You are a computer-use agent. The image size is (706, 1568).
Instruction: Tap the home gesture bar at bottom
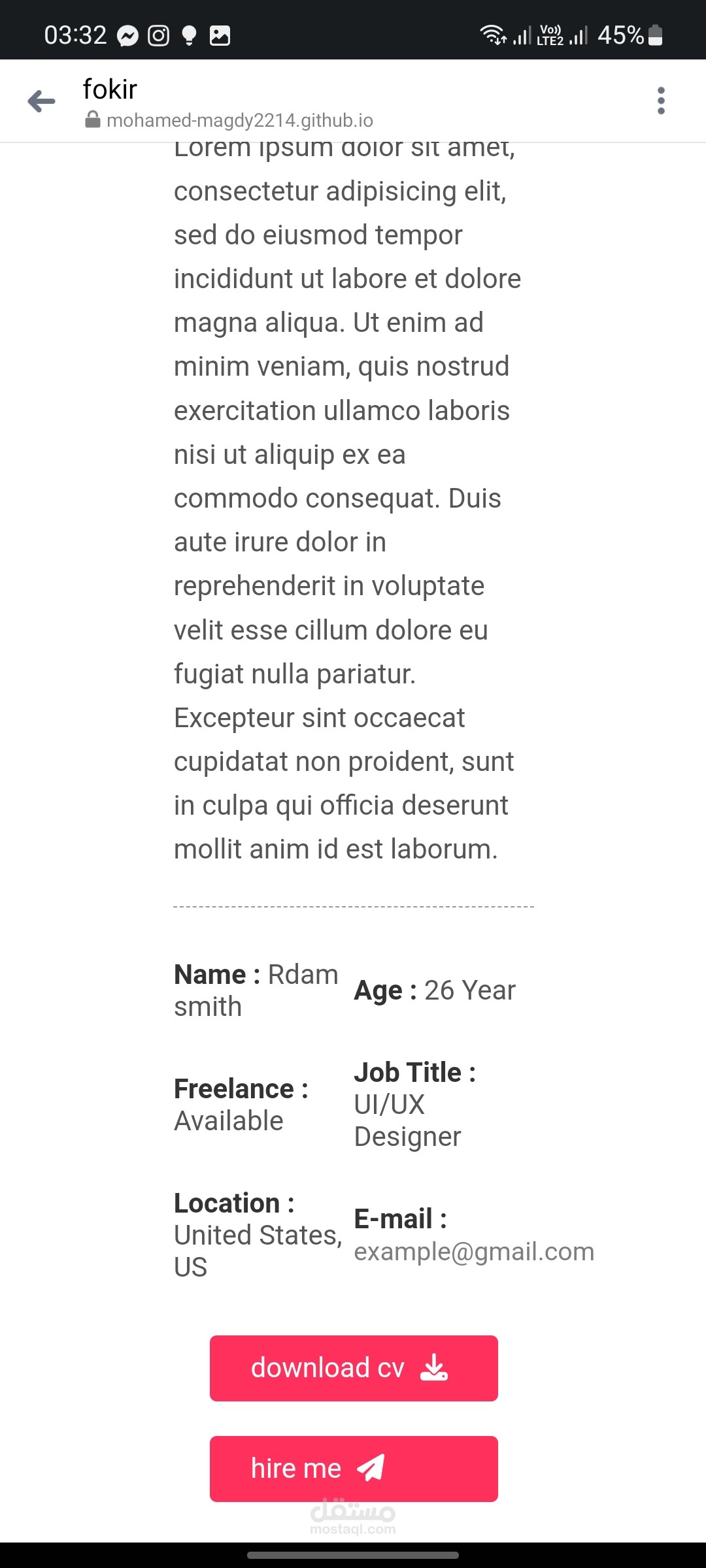click(x=353, y=1555)
